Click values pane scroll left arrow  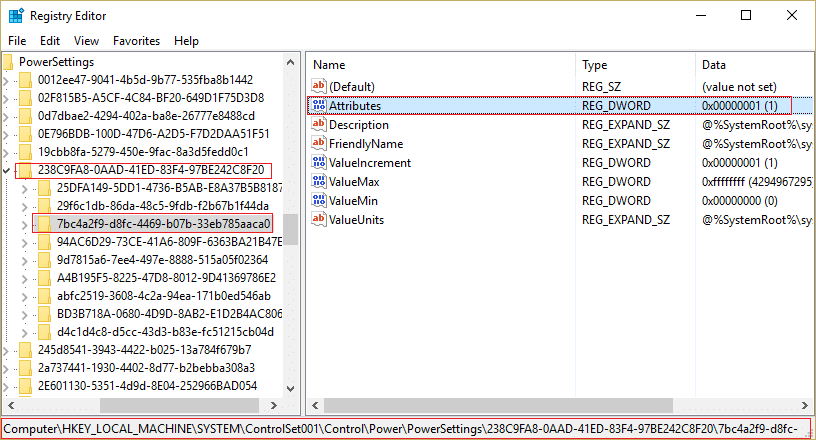(x=315, y=405)
